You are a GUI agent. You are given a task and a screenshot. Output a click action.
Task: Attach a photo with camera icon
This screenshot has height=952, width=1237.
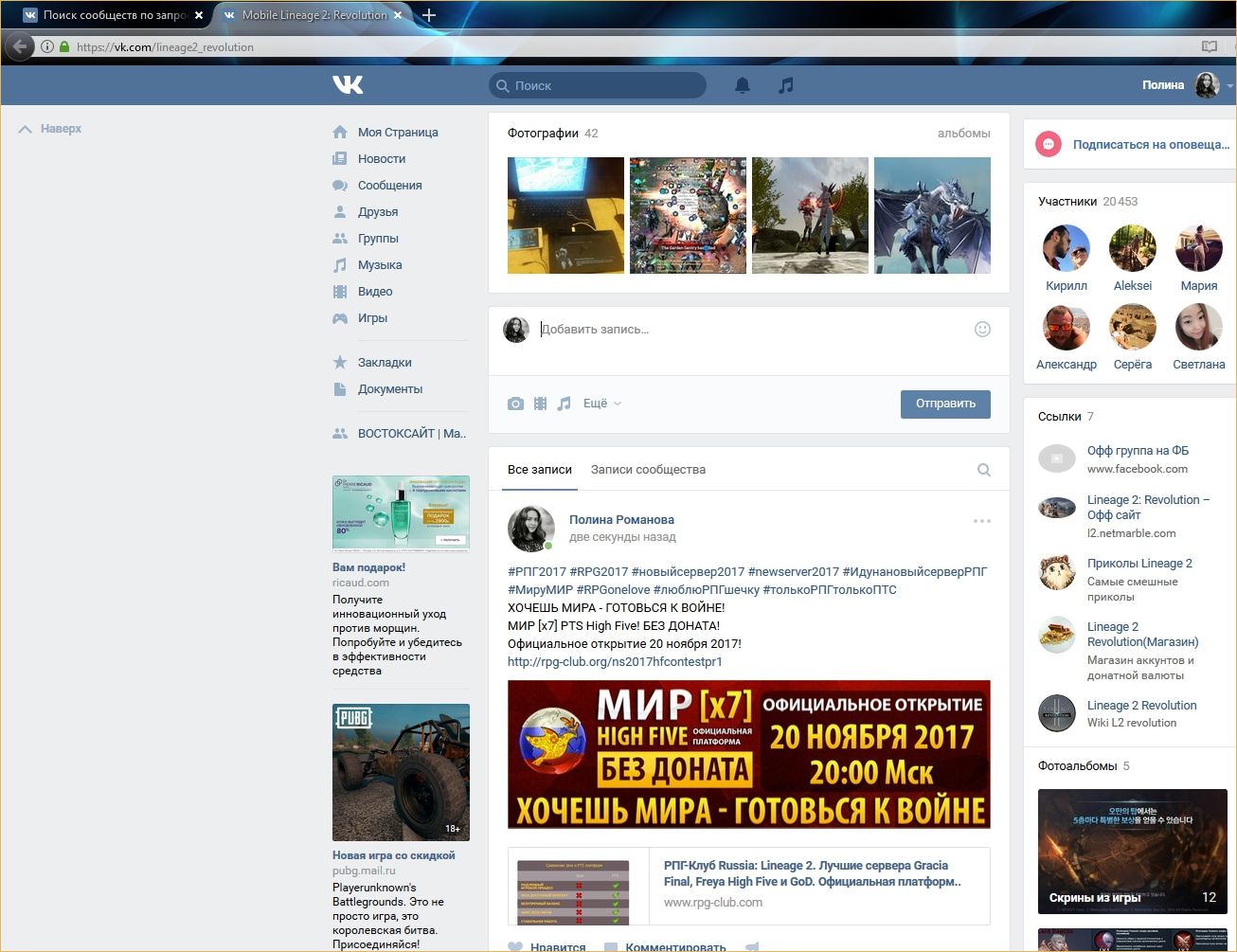click(515, 404)
